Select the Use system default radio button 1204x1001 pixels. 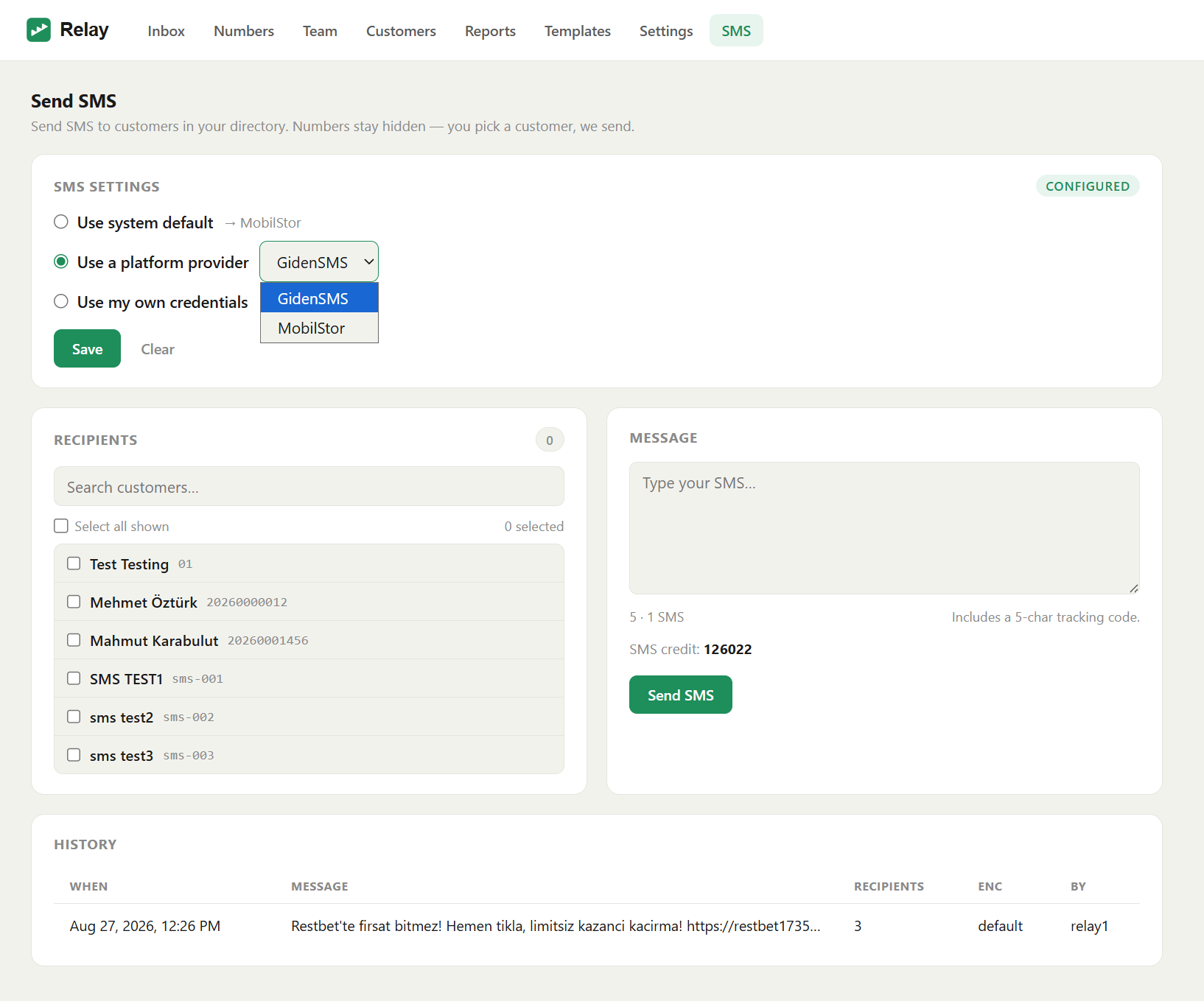tap(61, 222)
